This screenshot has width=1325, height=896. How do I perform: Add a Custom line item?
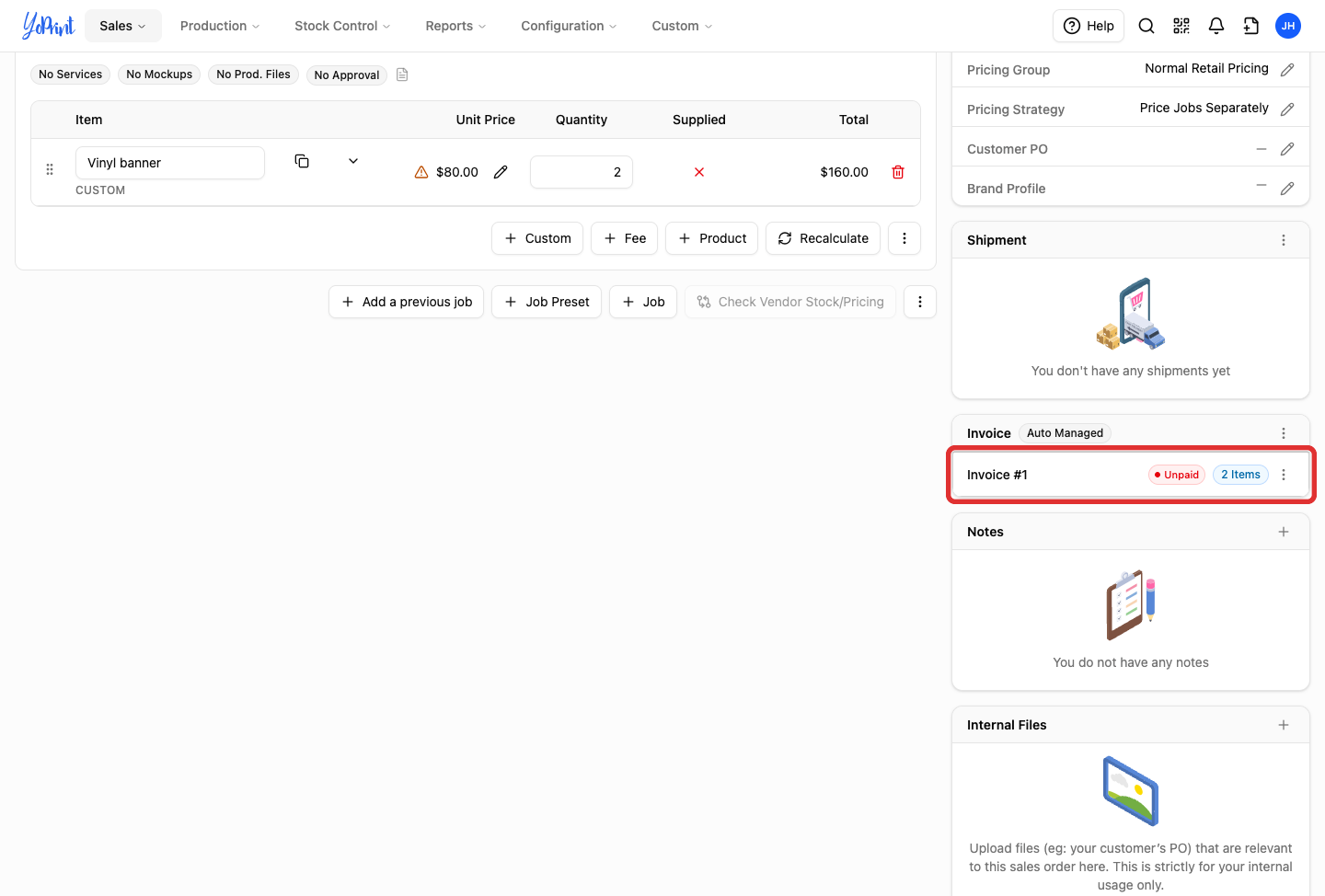pyautogui.click(x=537, y=238)
